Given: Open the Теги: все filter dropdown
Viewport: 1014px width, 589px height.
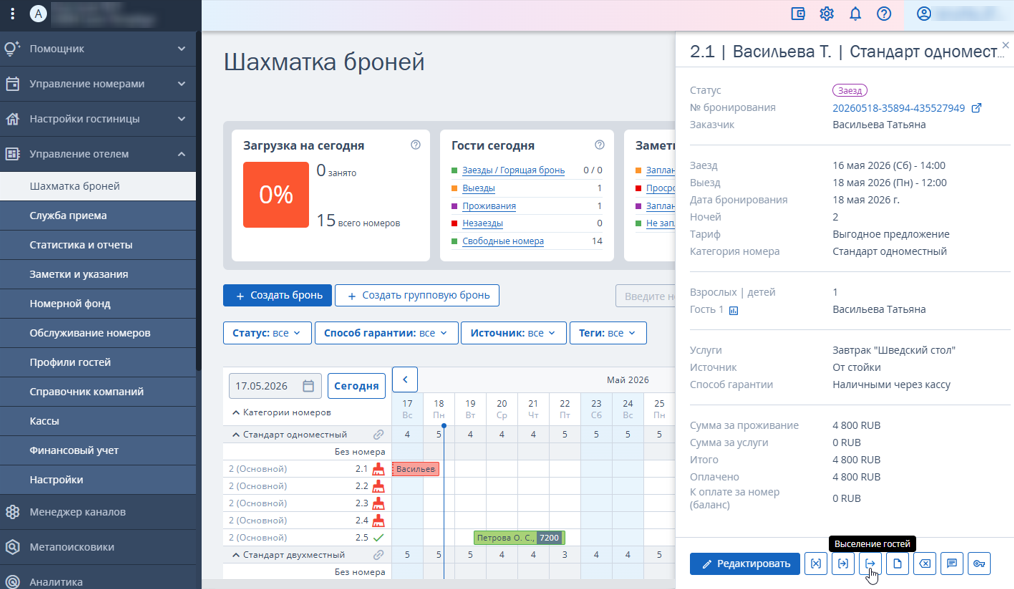Looking at the screenshot, I should 608,333.
